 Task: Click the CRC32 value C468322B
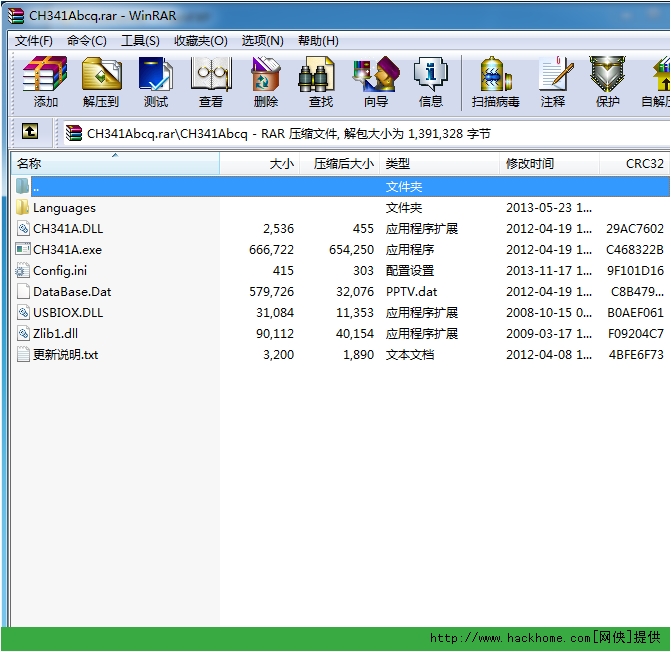pos(635,249)
